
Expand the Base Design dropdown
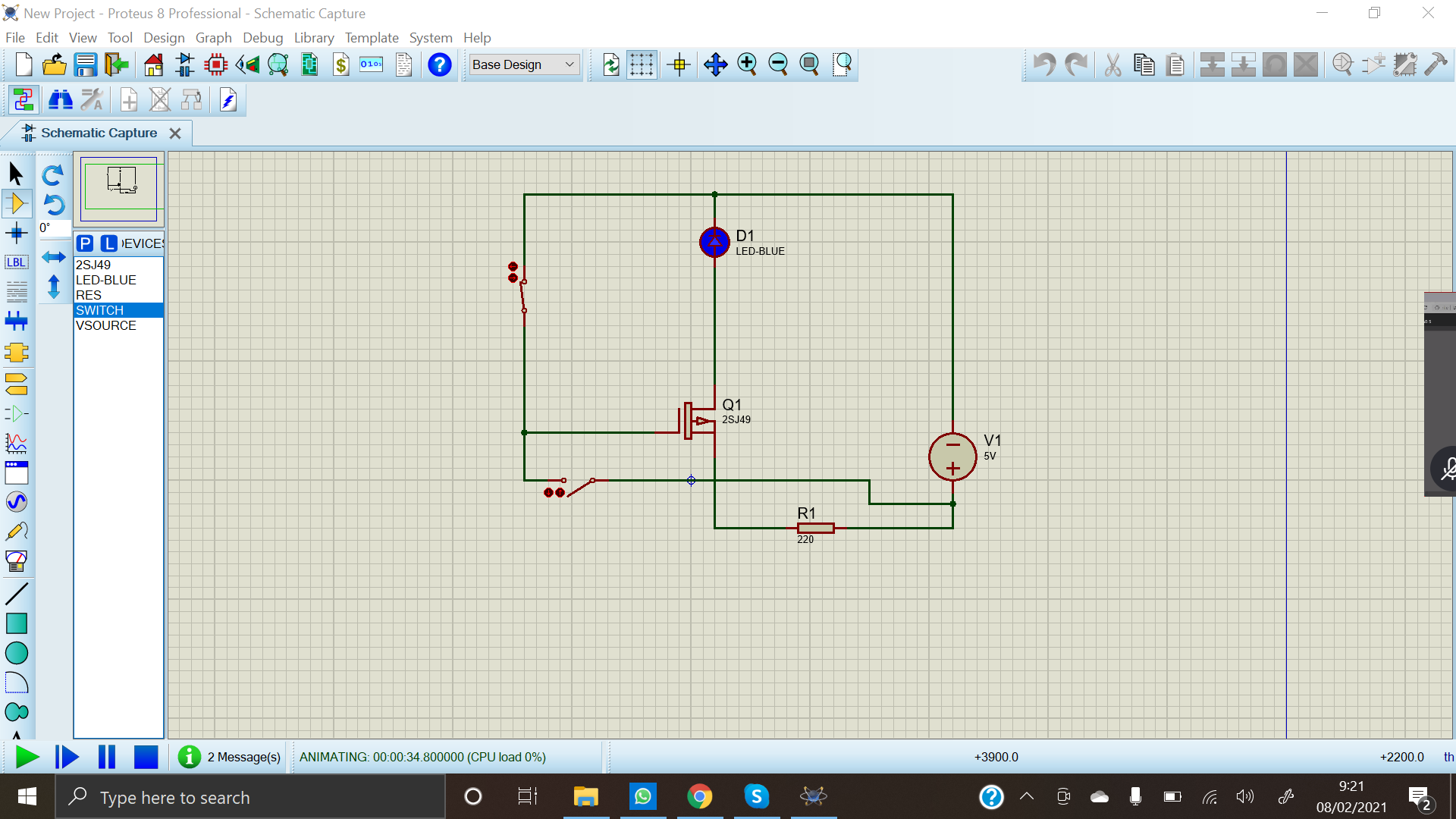pos(570,64)
